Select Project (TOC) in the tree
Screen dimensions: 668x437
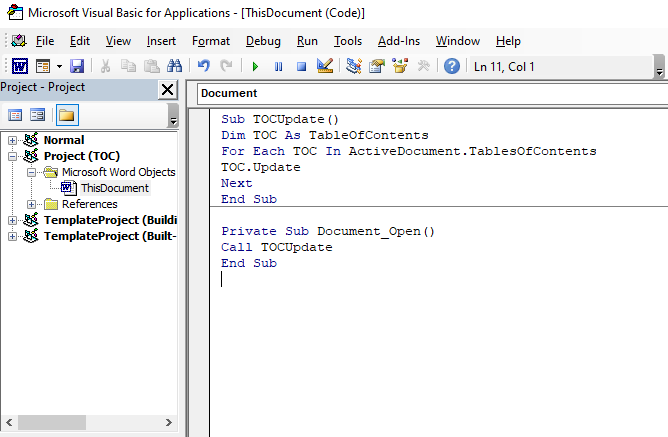pyautogui.click(x=82, y=156)
